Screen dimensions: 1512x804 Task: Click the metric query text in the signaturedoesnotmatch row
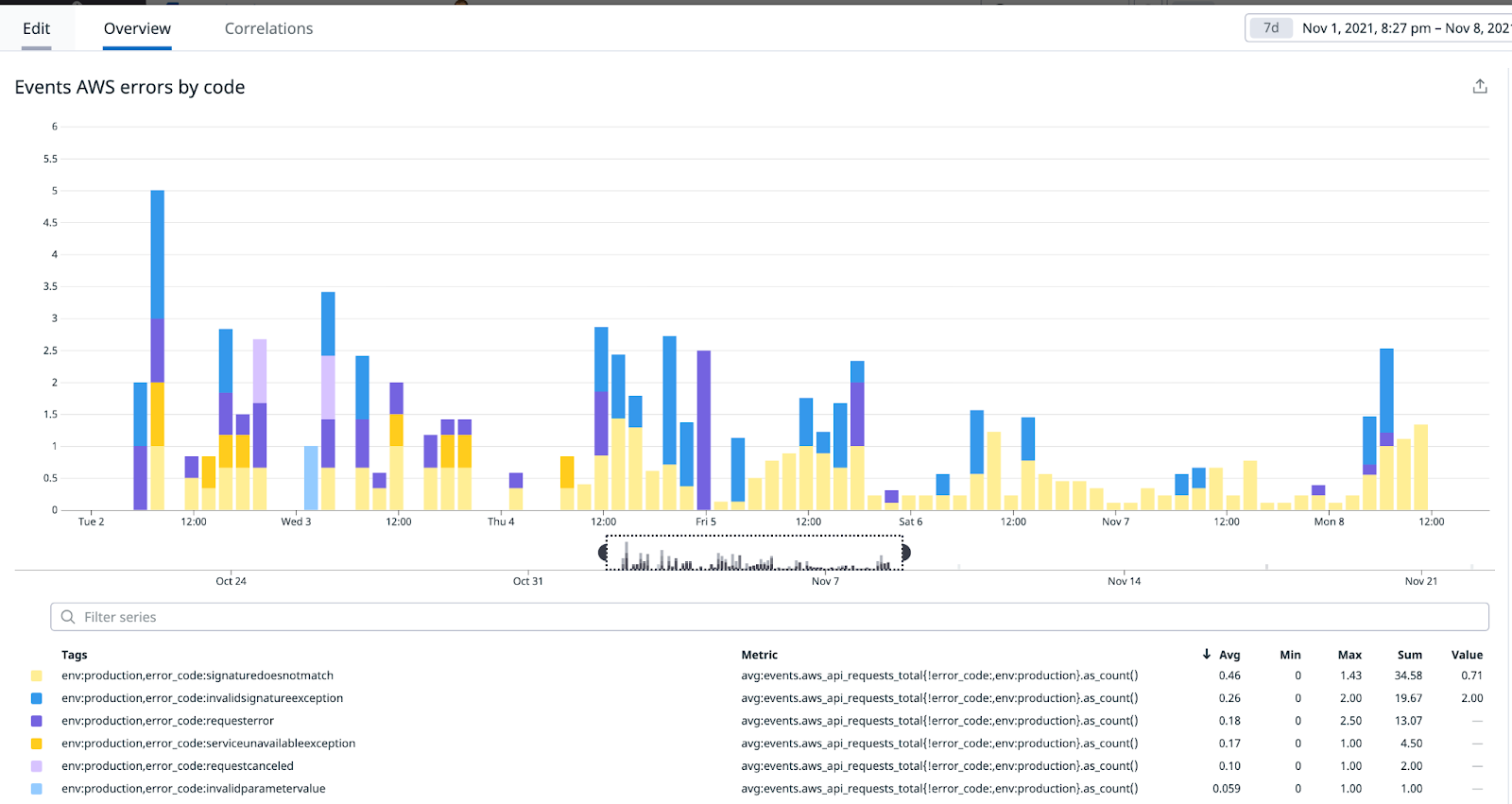939,676
